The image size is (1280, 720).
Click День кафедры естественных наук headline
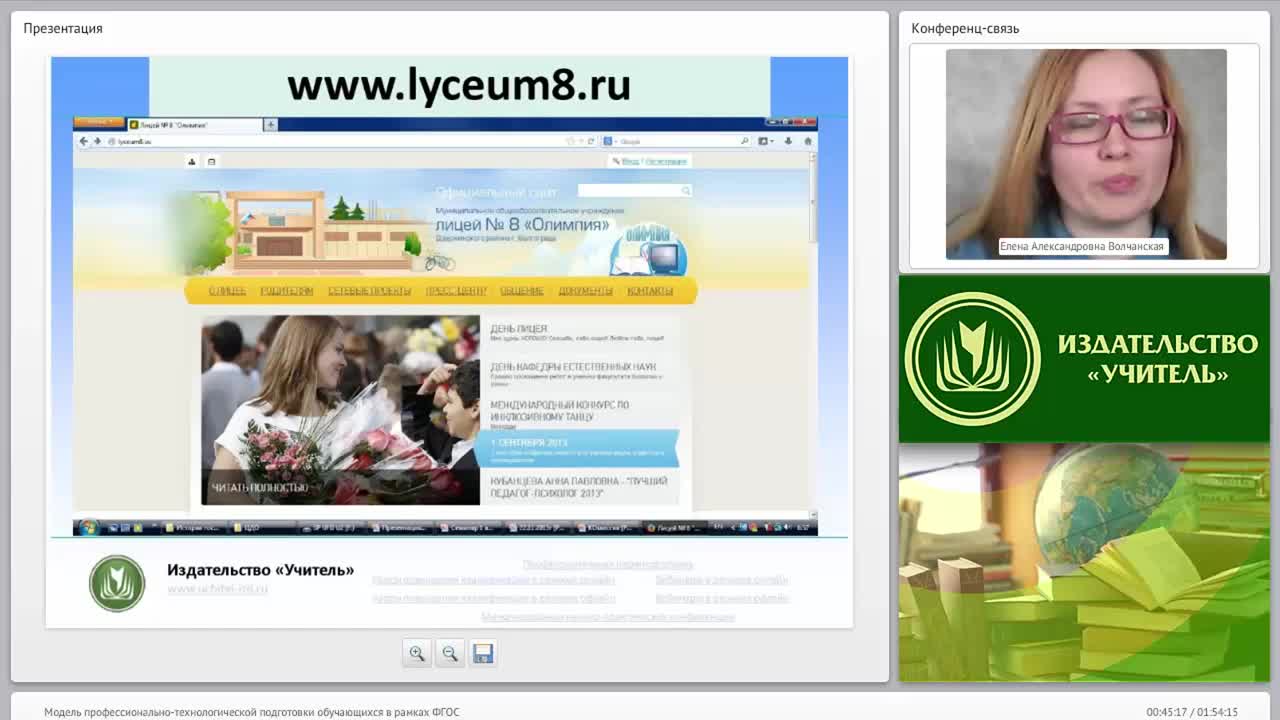(573, 367)
